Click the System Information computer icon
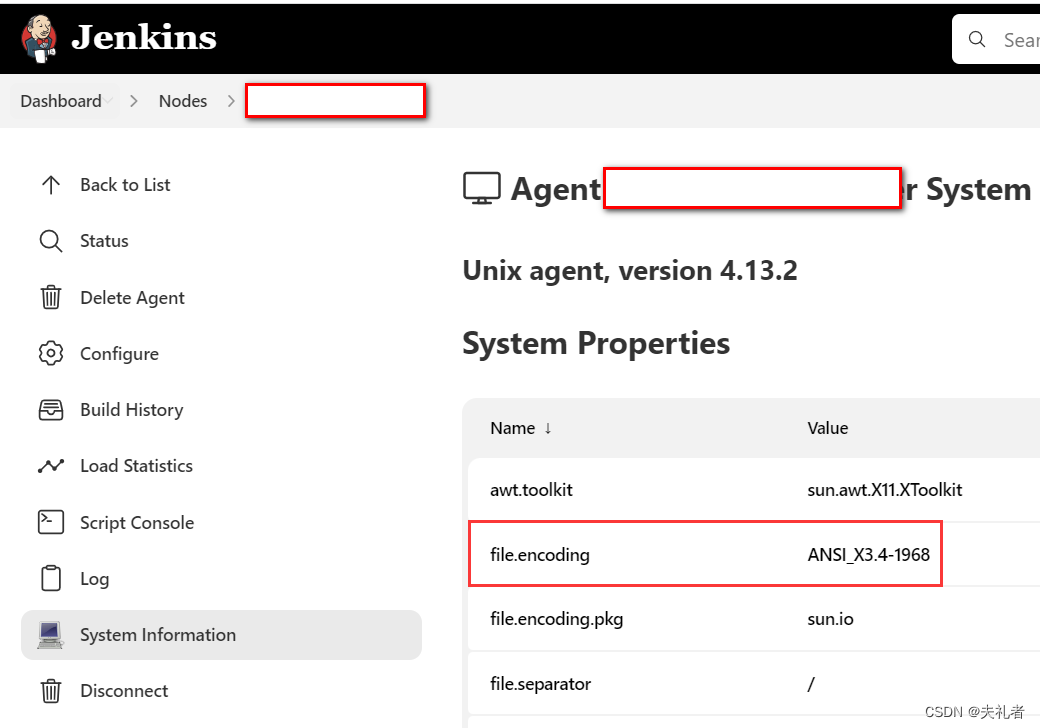1040x728 pixels. 50,635
